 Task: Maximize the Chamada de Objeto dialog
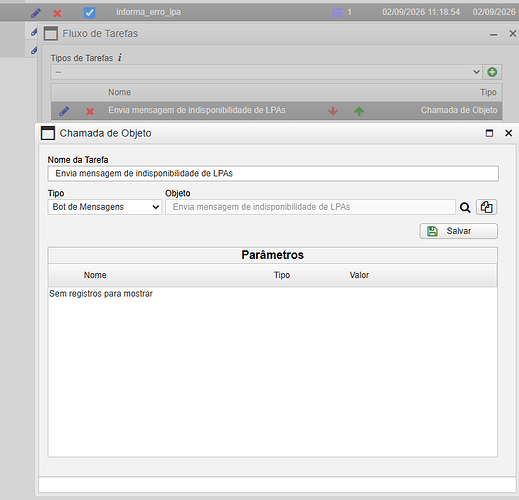coord(489,133)
